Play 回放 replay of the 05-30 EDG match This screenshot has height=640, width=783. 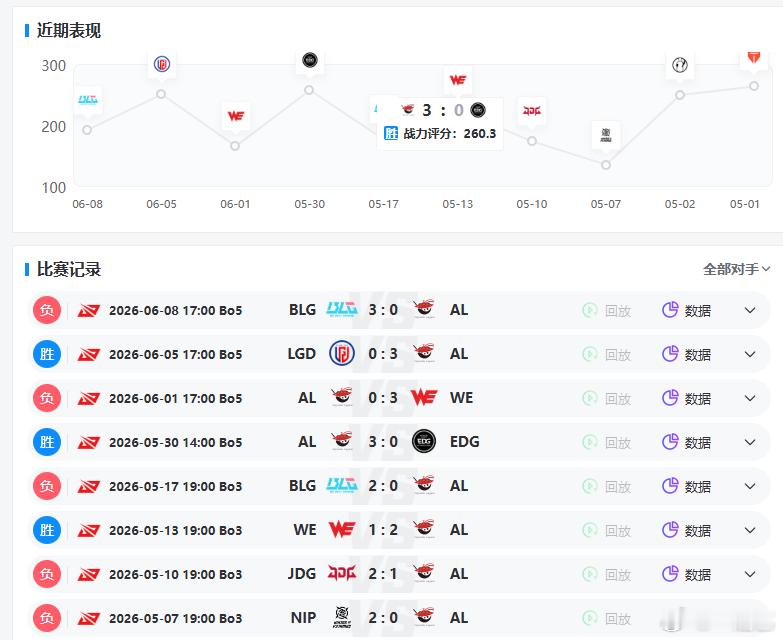(x=607, y=442)
